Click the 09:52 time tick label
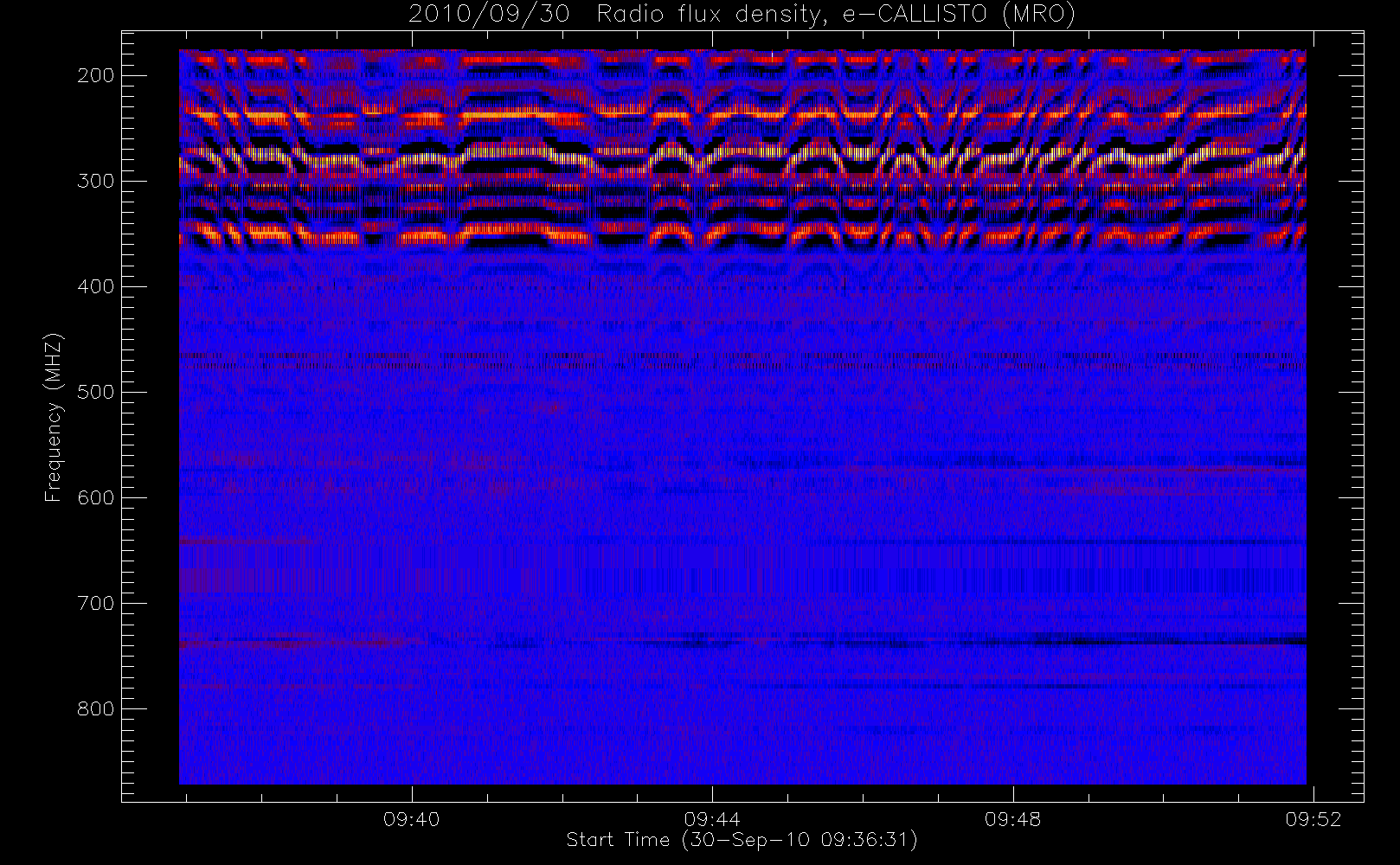 pyautogui.click(x=1313, y=819)
